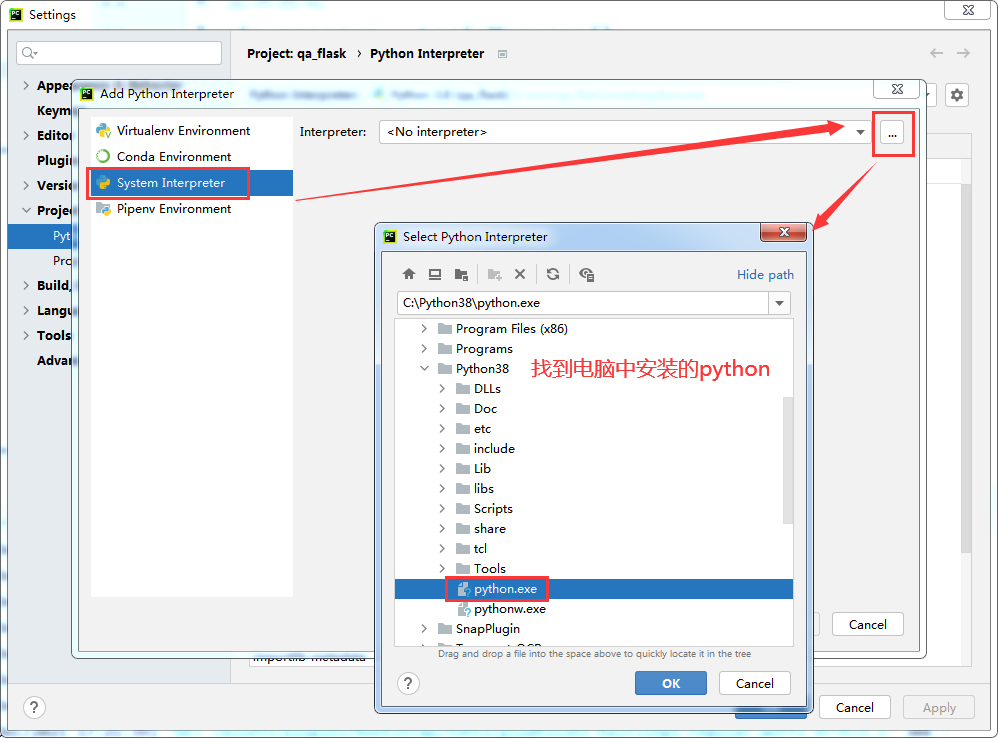This screenshot has height=738, width=998.
Task: Confirm with OK in Select Python Interpreter
Action: tap(671, 683)
